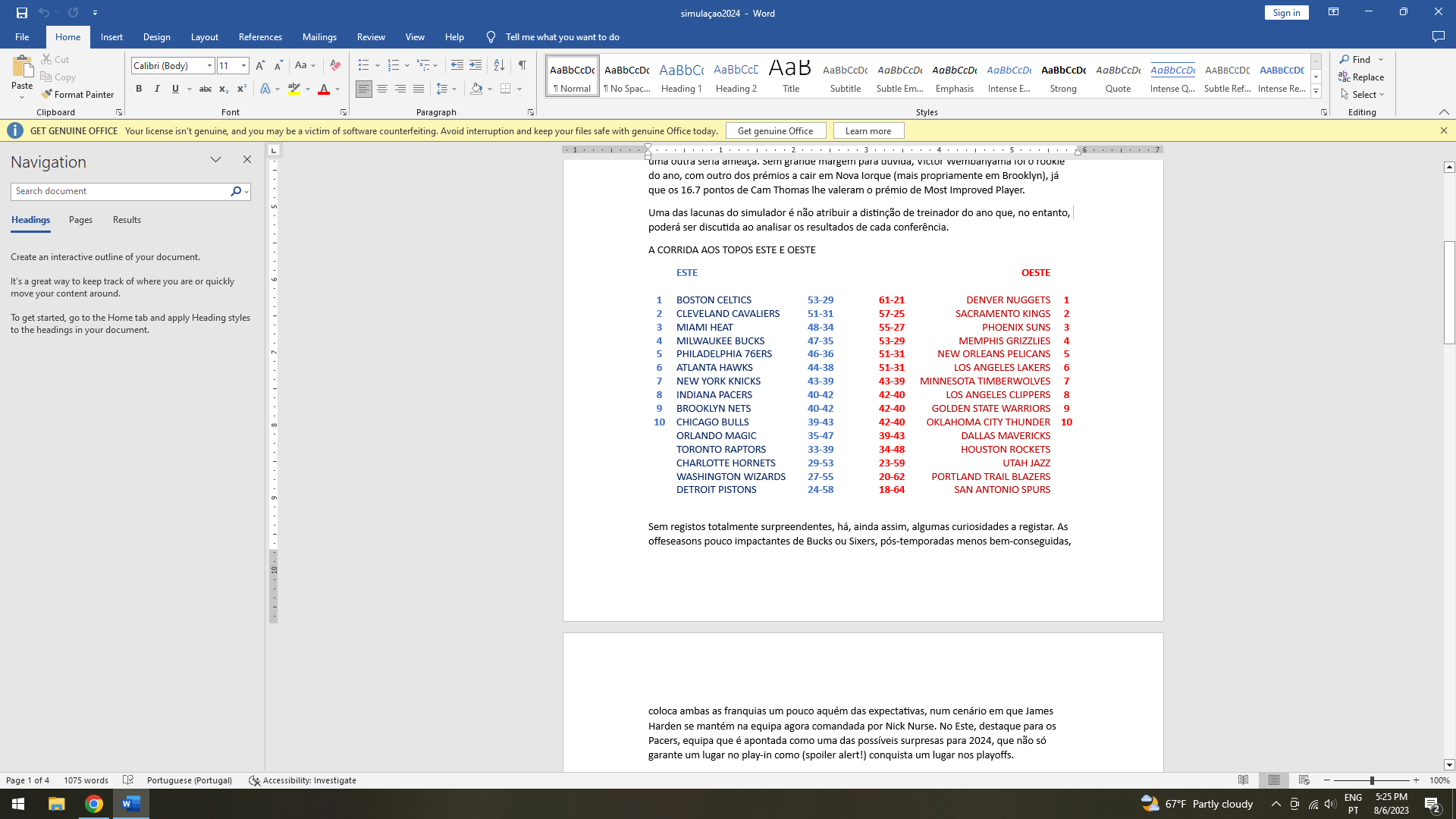Increase paragraph indent

pyautogui.click(x=475, y=66)
